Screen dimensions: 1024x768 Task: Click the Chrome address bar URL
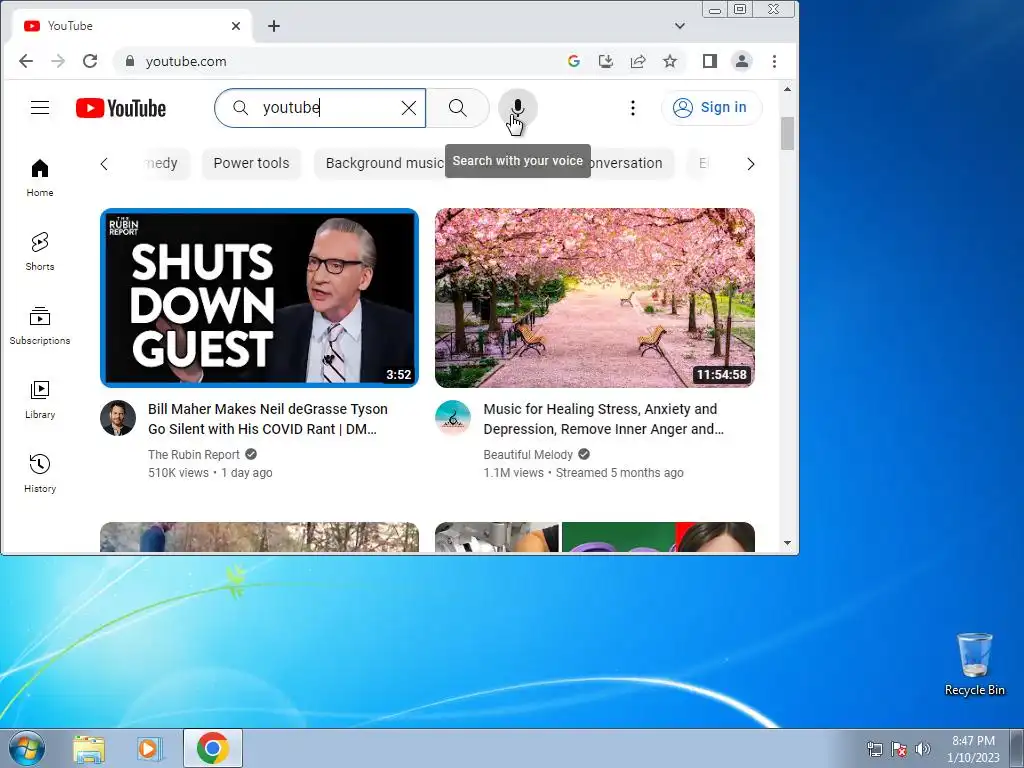tap(186, 61)
